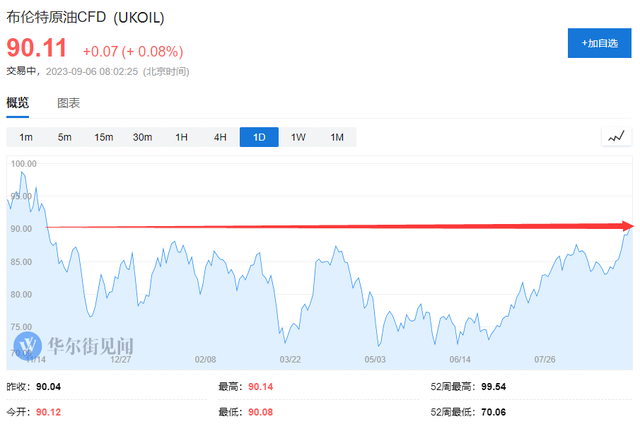640x424 pixels.
Task: Click the 06/14 date label on chart
Action: [460, 360]
